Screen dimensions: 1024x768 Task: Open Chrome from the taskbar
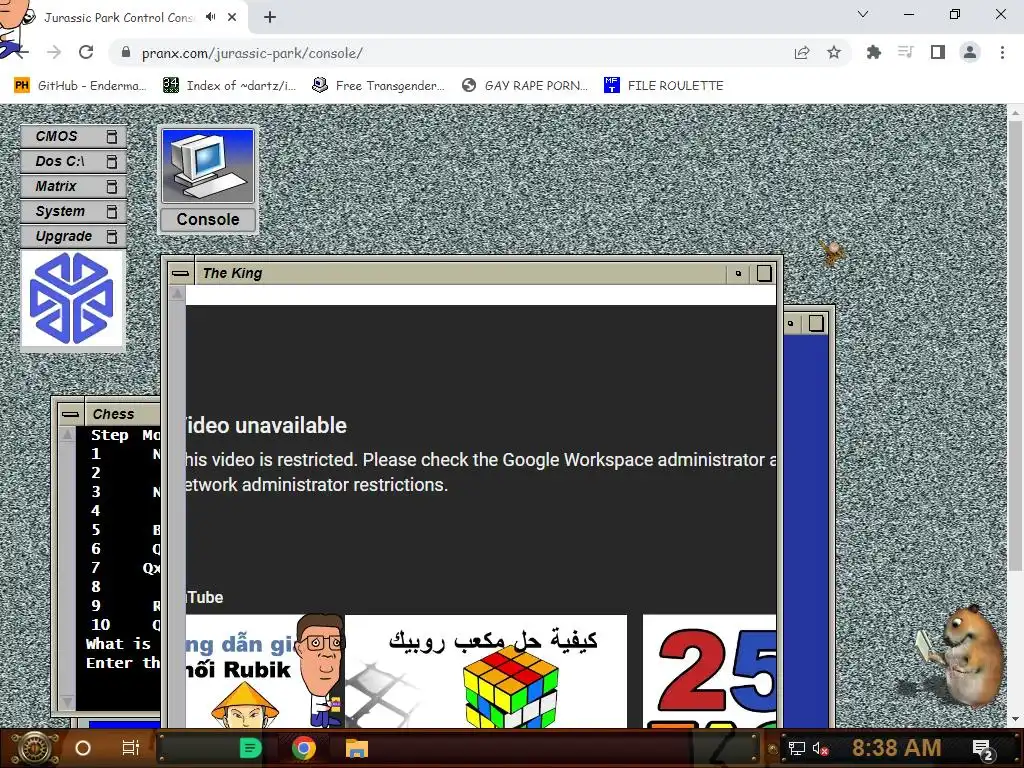(304, 748)
